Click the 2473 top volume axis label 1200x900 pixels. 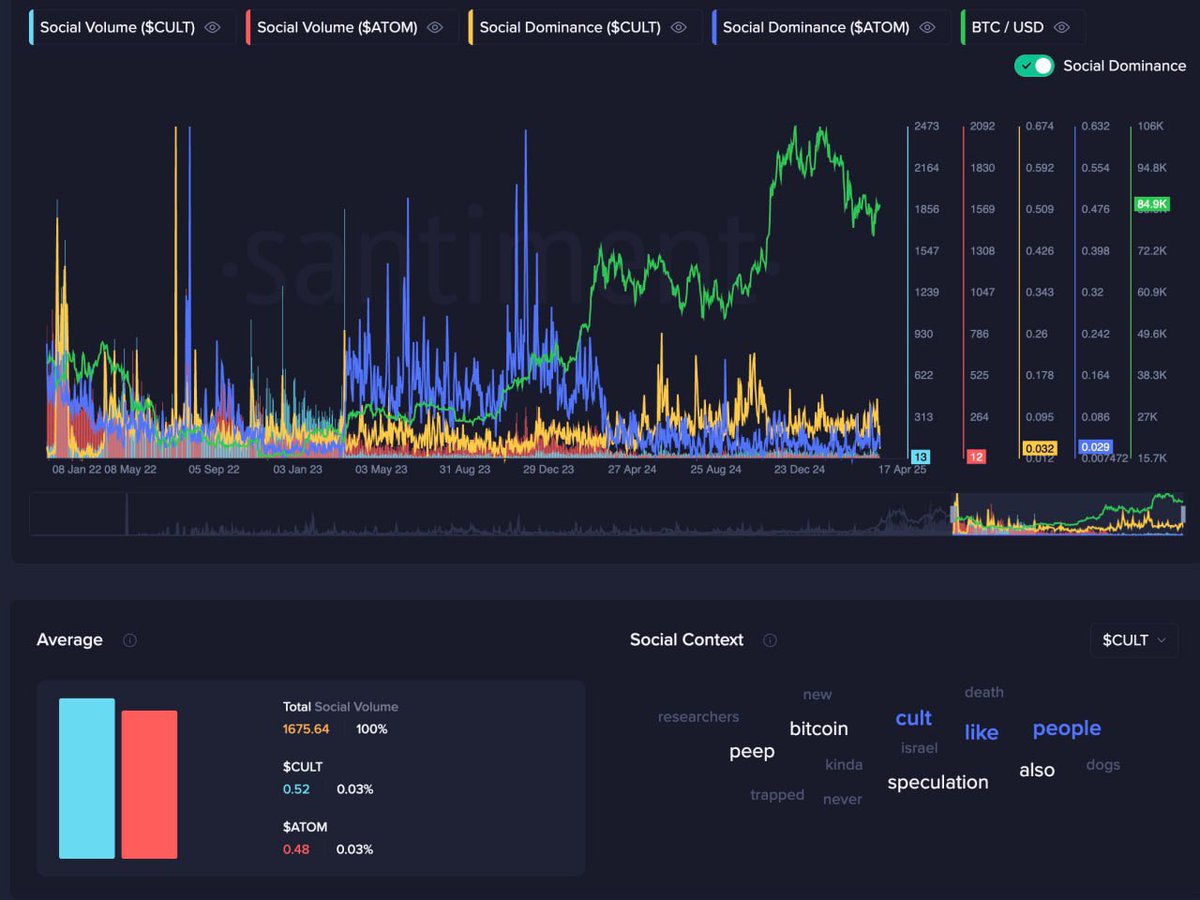point(927,126)
